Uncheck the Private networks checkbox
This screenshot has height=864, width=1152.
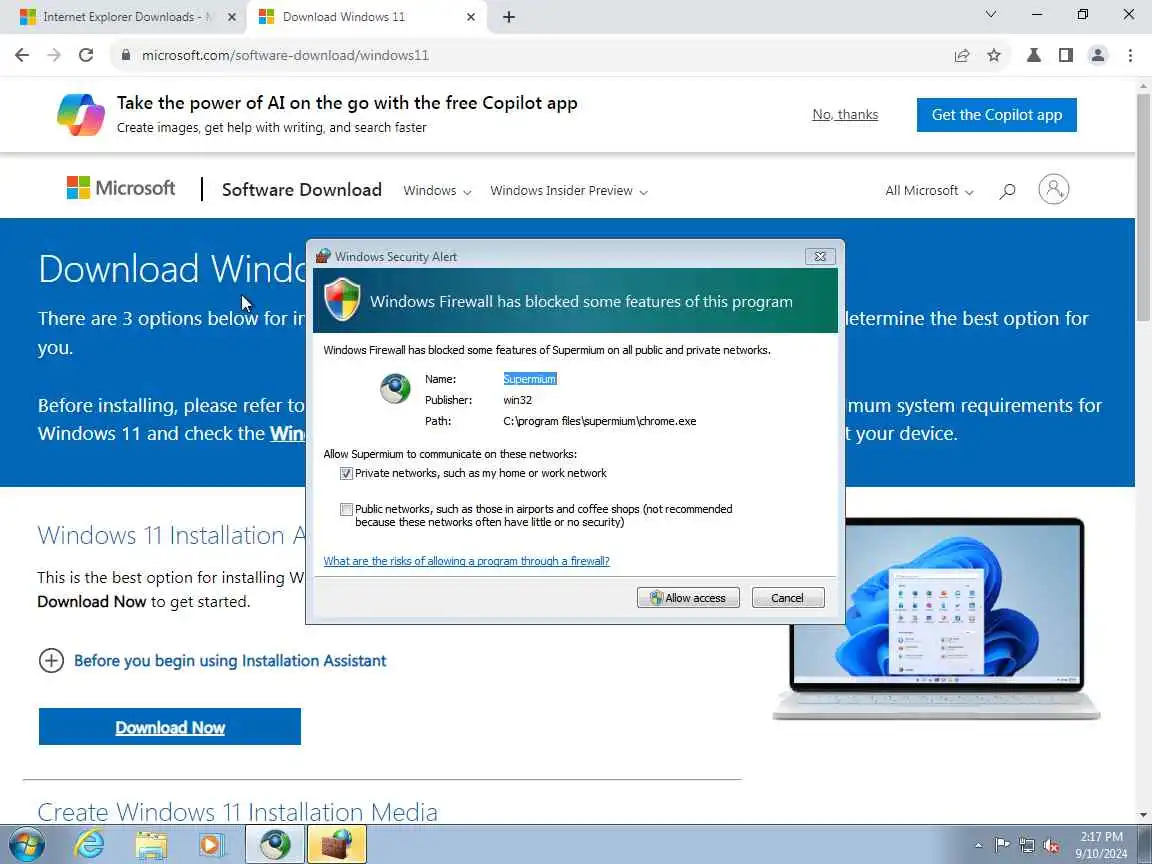click(x=346, y=474)
